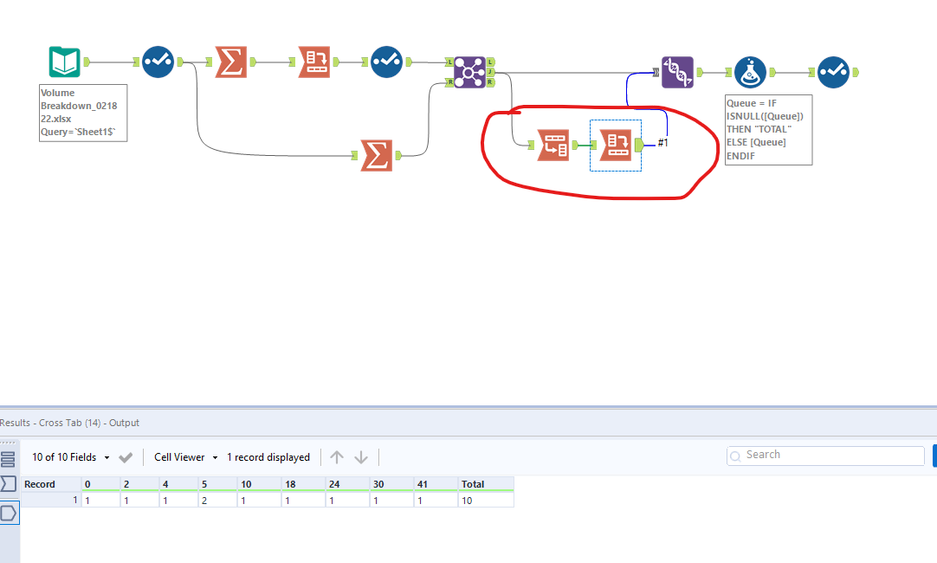
Task: Click the output anchor of Input Data tool
Action: (87, 62)
